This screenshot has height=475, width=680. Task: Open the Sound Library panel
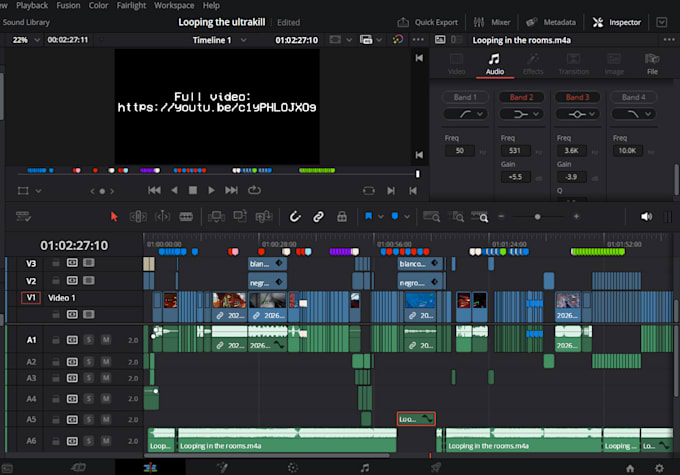(26, 22)
